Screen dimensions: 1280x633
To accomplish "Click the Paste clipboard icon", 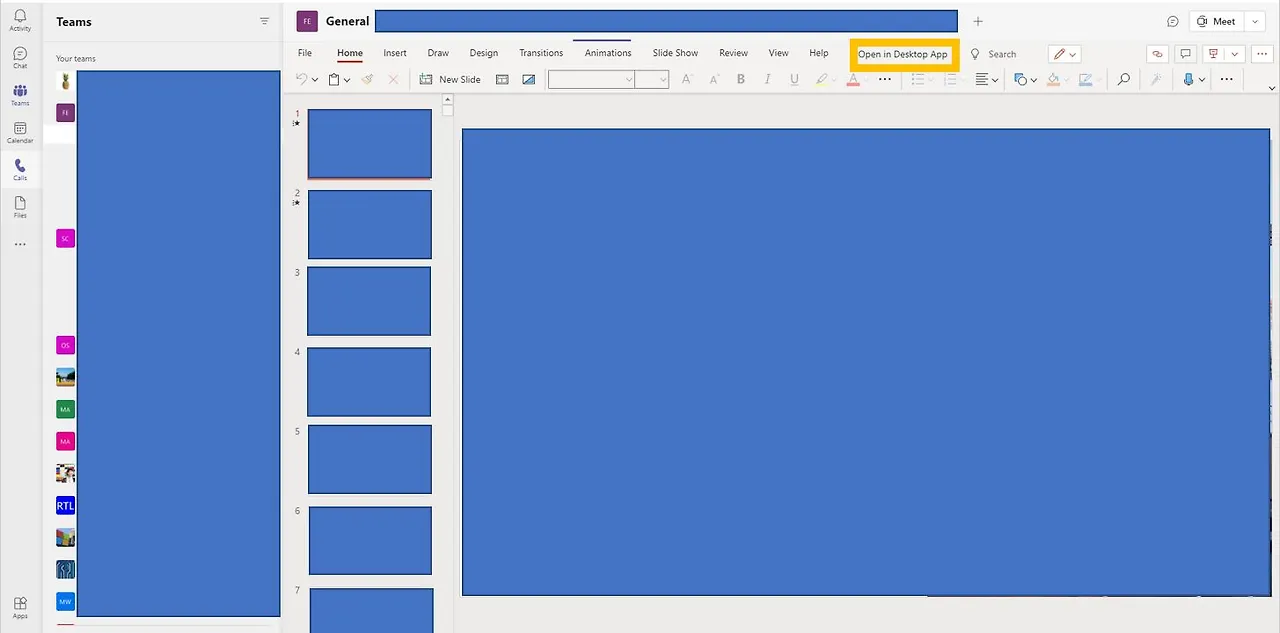I will [x=334, y=79].
